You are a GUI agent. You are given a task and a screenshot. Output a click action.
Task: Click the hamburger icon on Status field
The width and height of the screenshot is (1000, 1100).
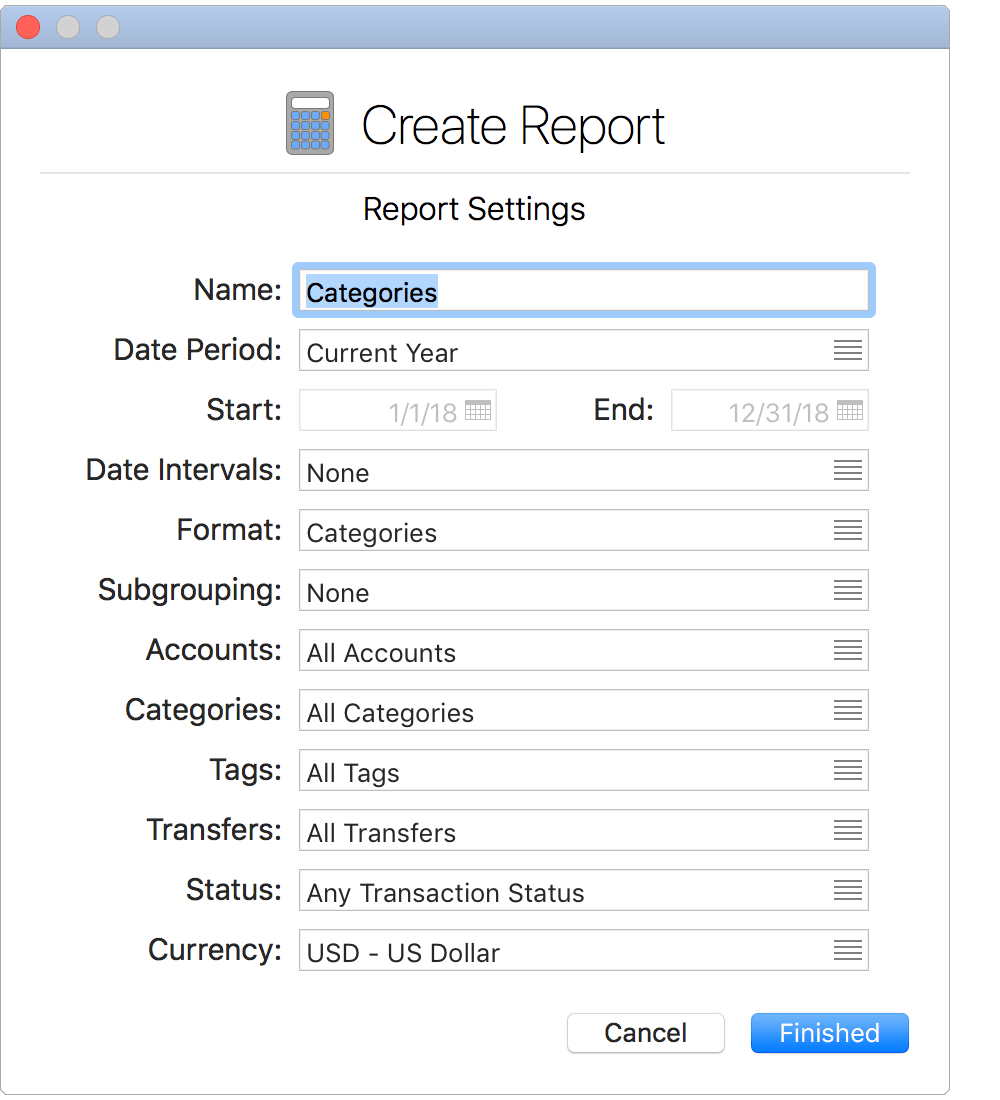tap(848, 890)
